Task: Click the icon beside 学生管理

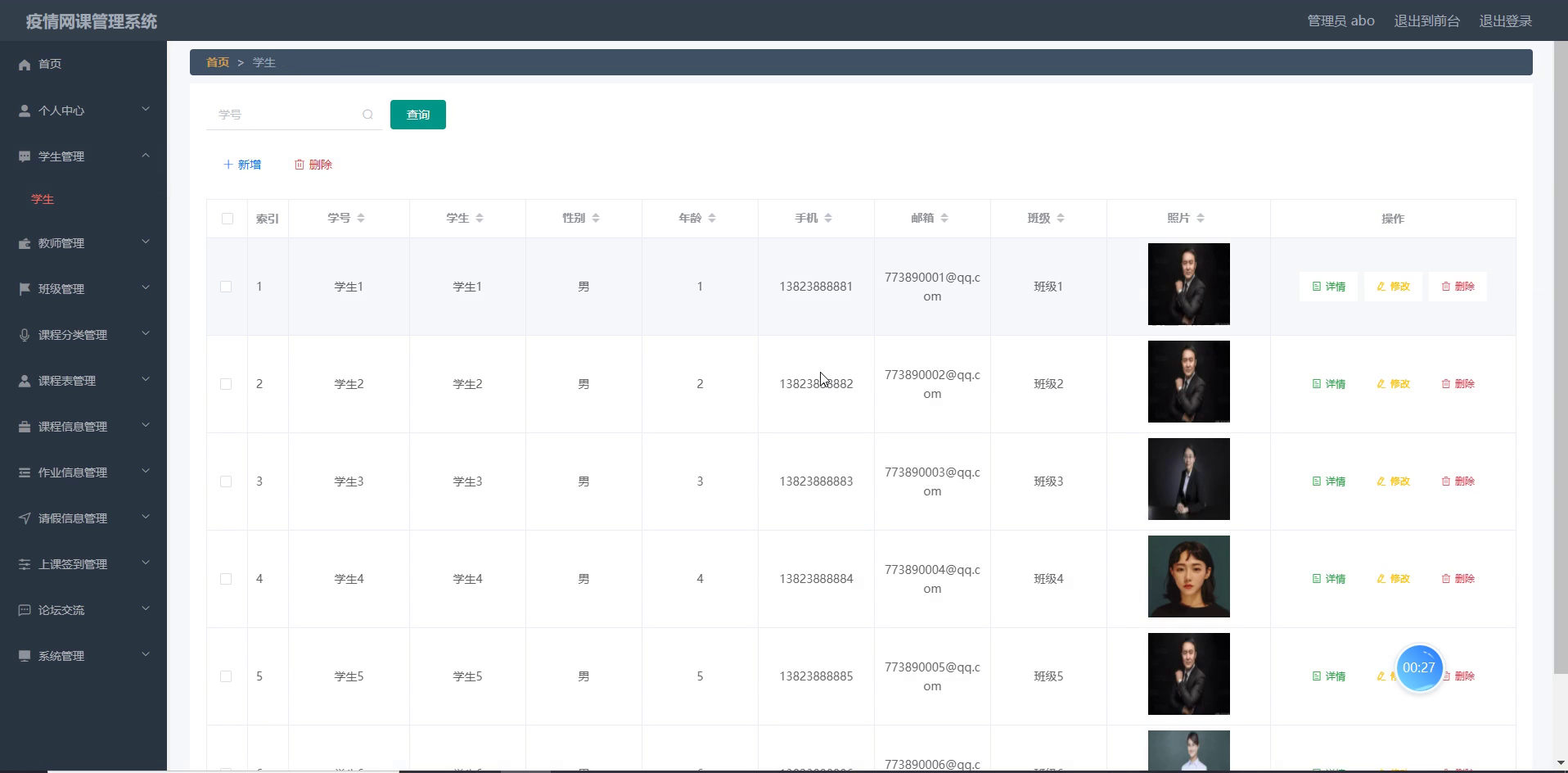Action: click(x=25, y=156)
